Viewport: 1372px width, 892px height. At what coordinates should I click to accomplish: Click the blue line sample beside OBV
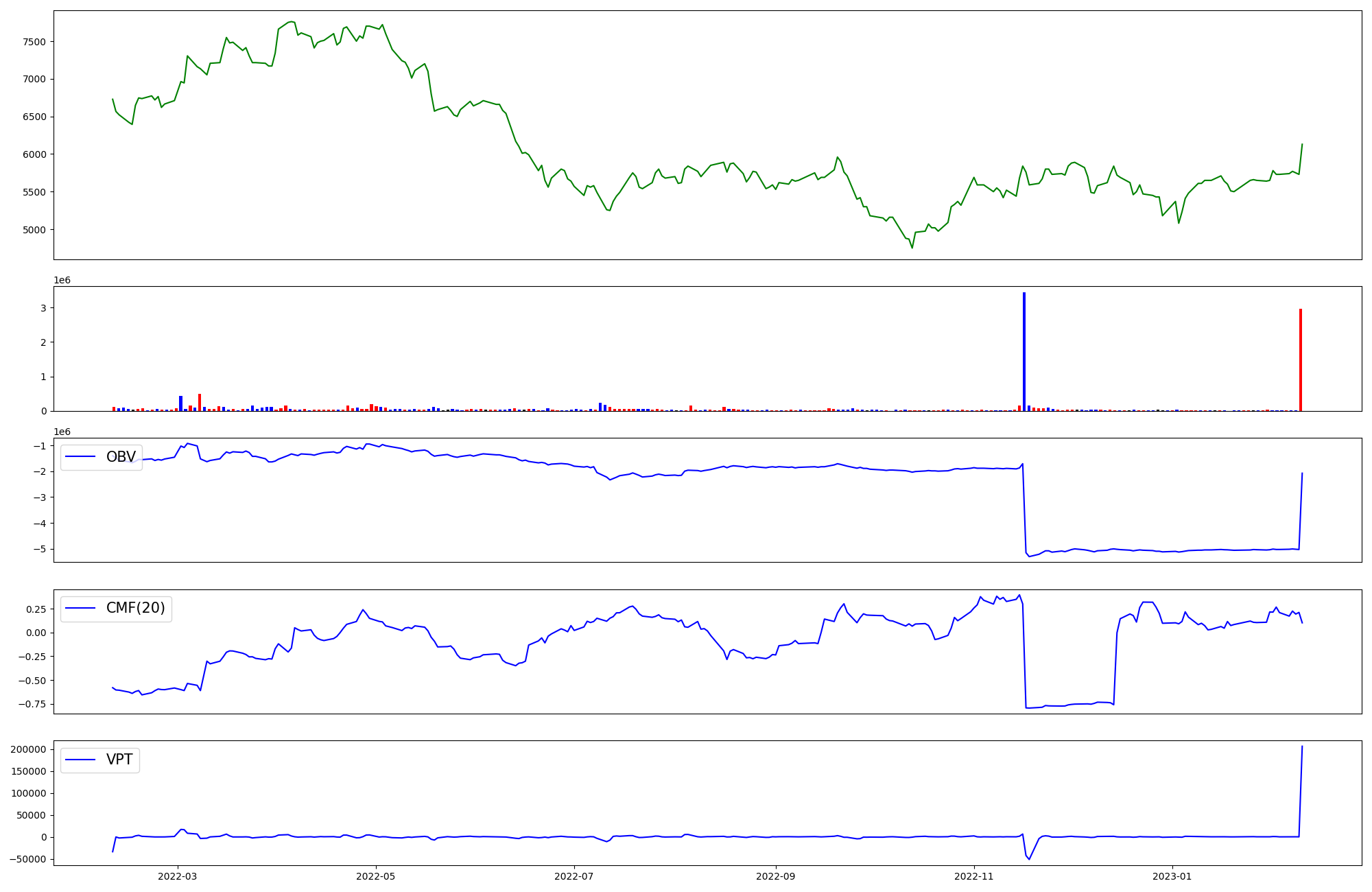click(81, 457)
